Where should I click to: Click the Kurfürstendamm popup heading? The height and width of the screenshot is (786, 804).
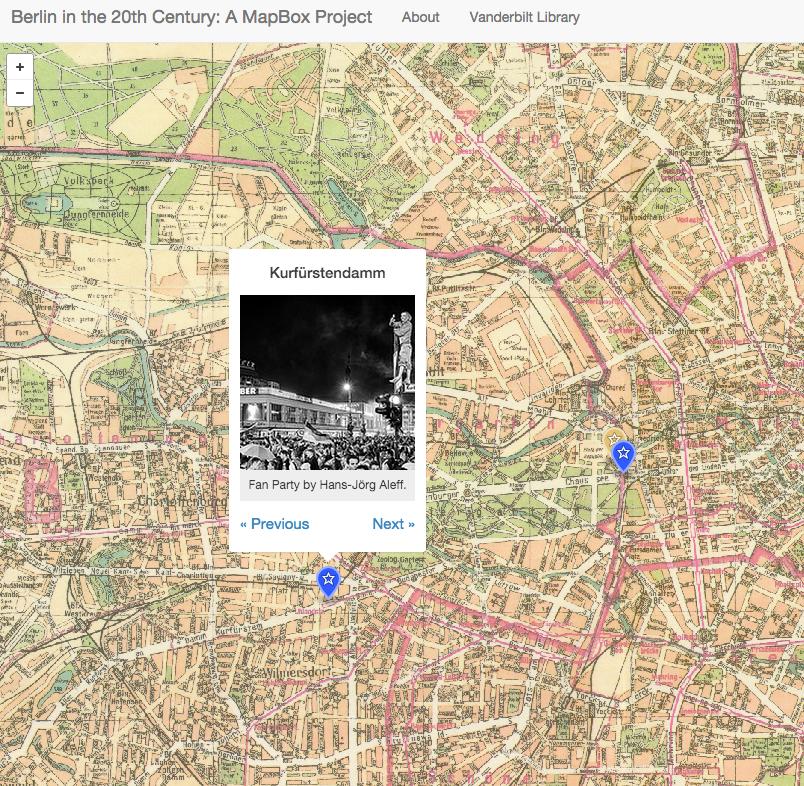click(x=327, y=273)
